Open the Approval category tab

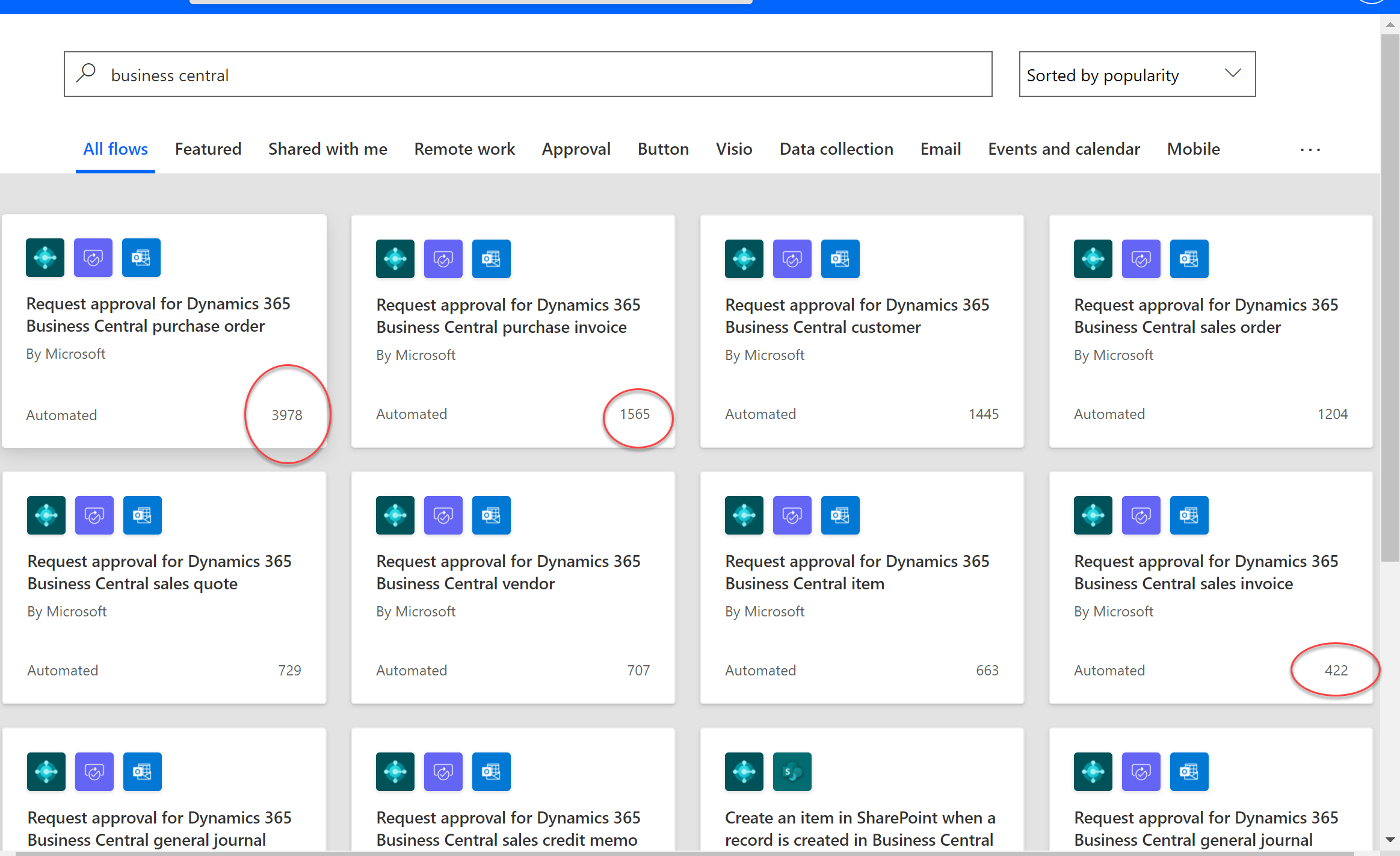(576, 149)
